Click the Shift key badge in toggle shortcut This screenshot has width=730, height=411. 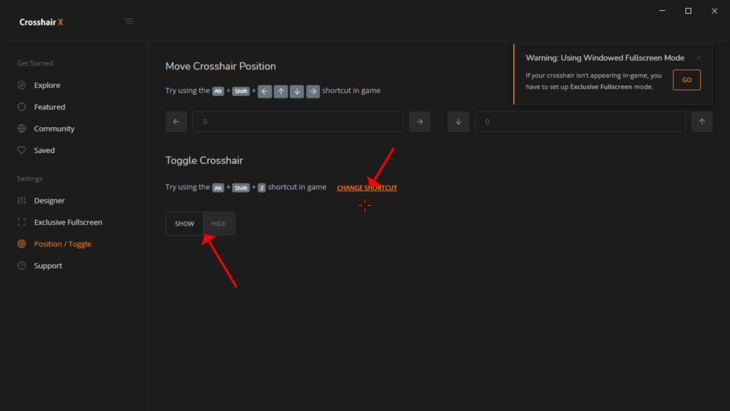[x=241, y=188]
